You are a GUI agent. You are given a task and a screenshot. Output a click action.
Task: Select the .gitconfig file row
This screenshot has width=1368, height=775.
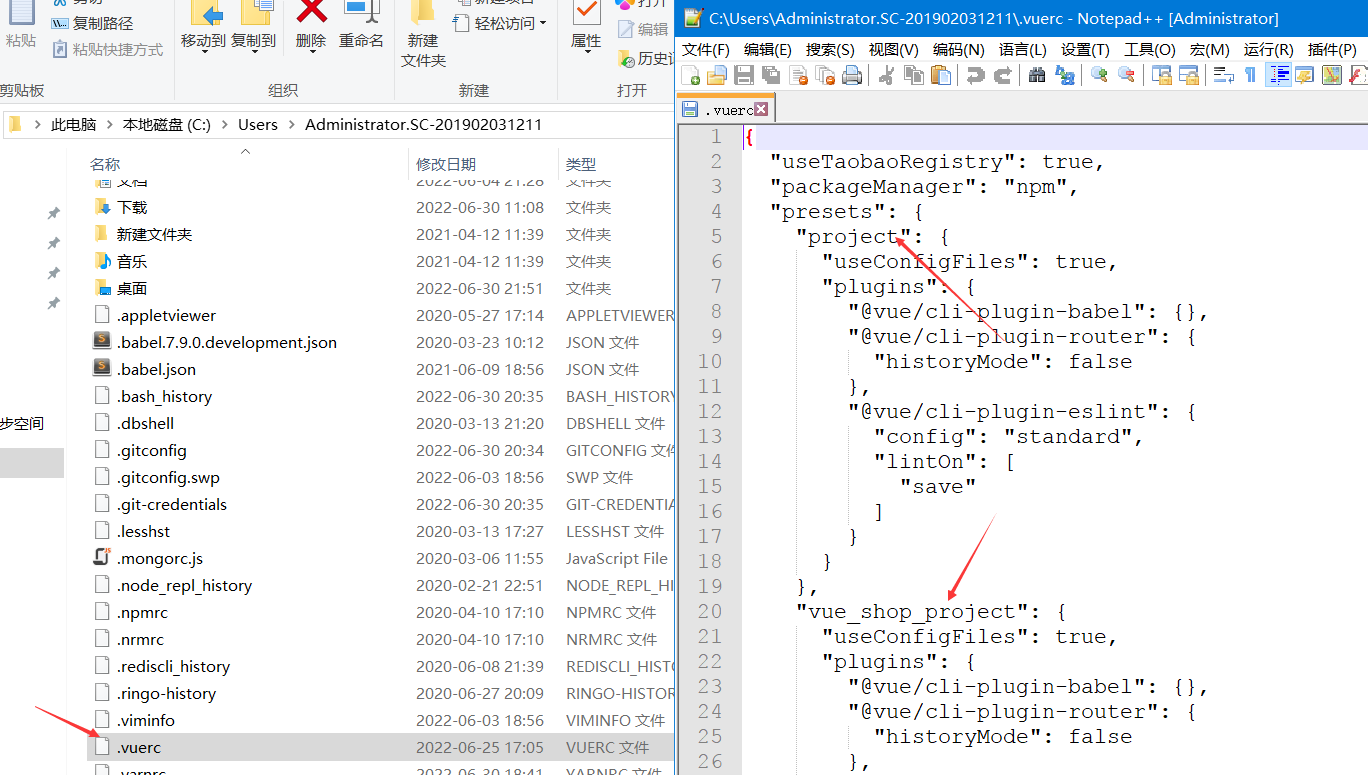point(380,450)
